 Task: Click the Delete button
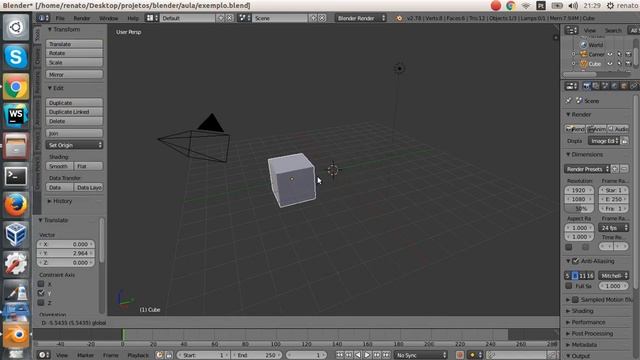pos(74,121)
